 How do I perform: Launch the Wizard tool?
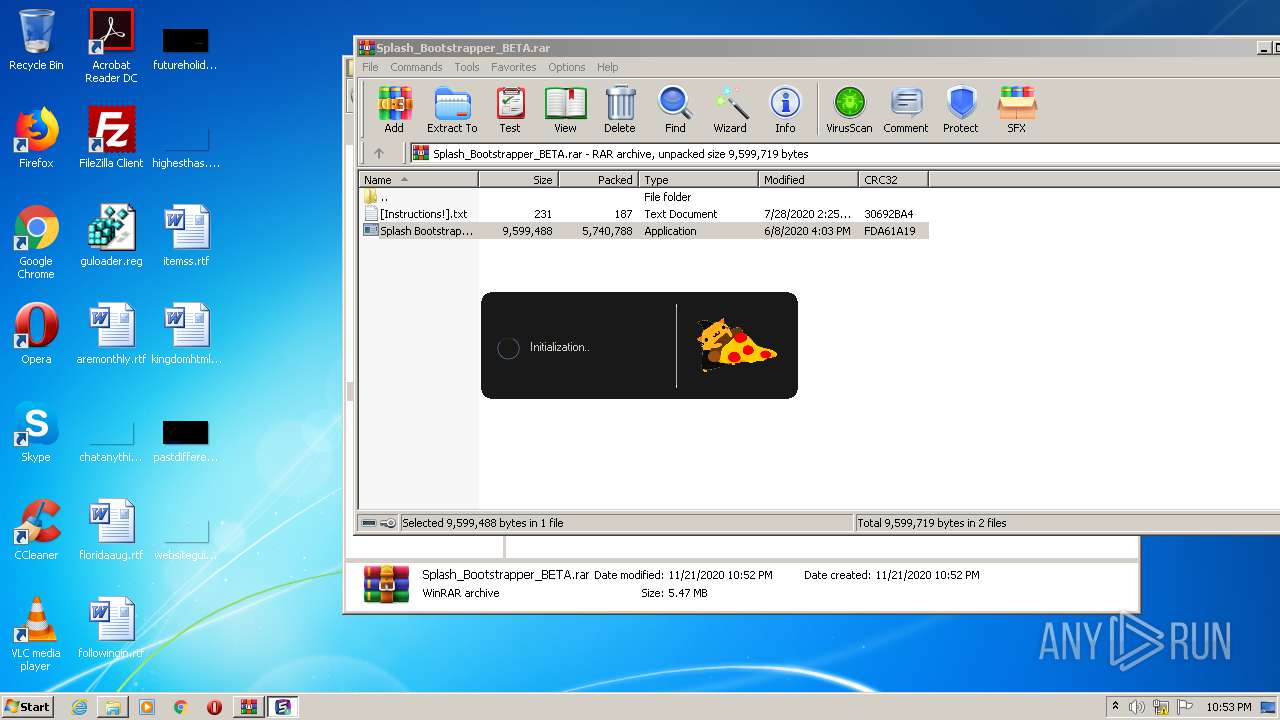pos(730,110)
